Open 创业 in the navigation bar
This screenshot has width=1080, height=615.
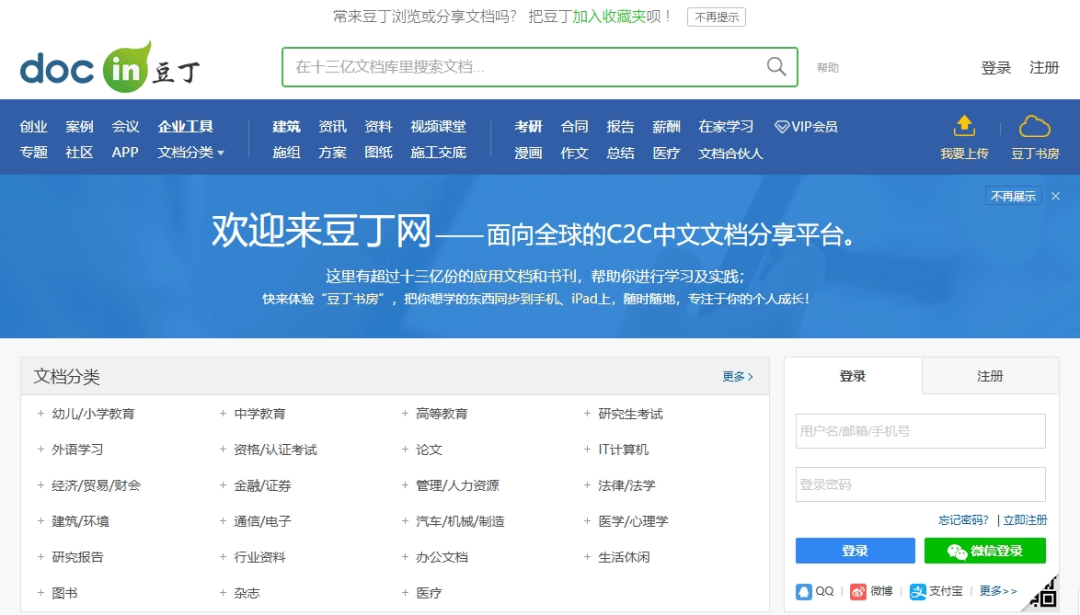pos(33,126)
